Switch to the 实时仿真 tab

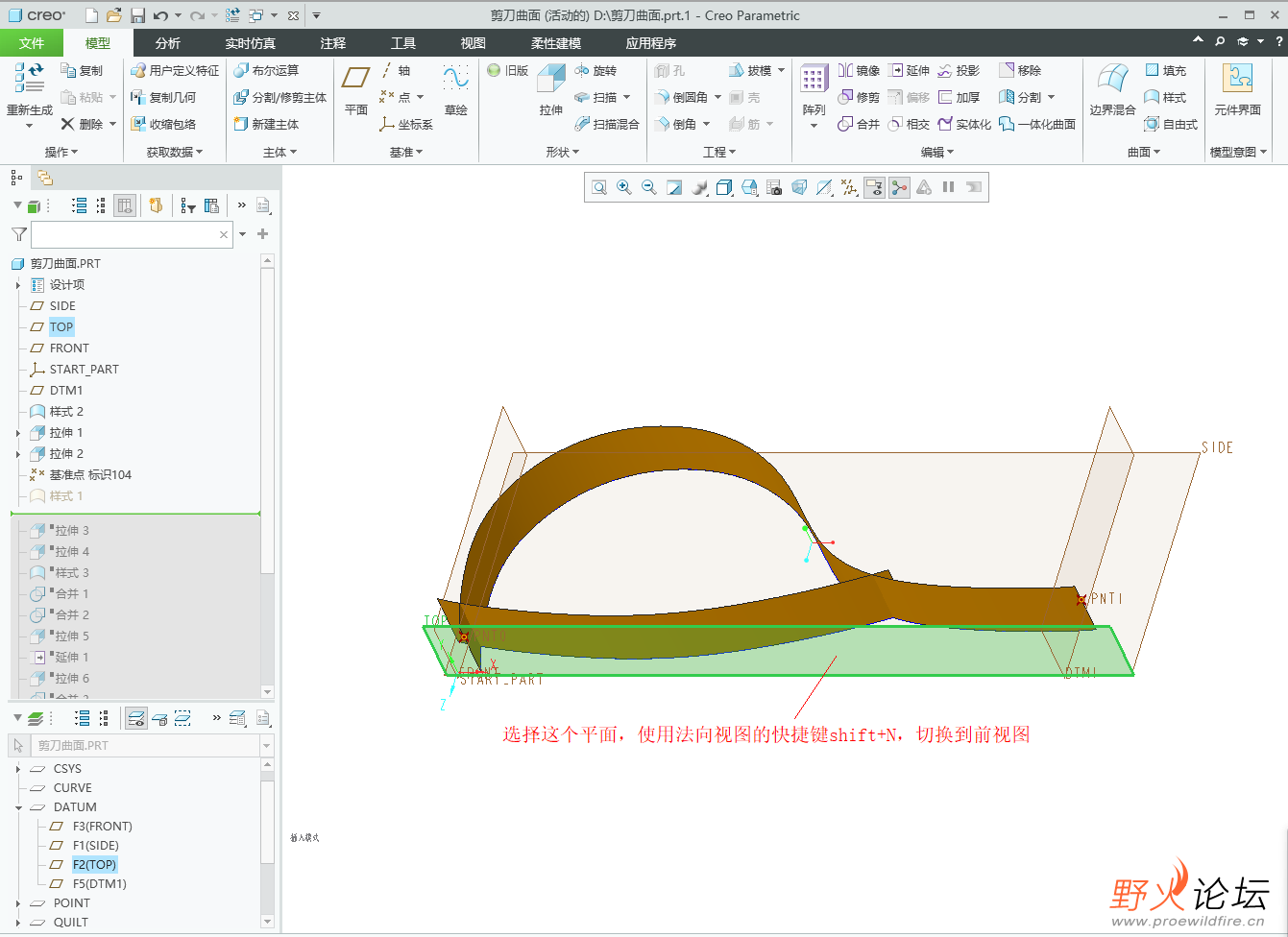[x=251, y=43]
